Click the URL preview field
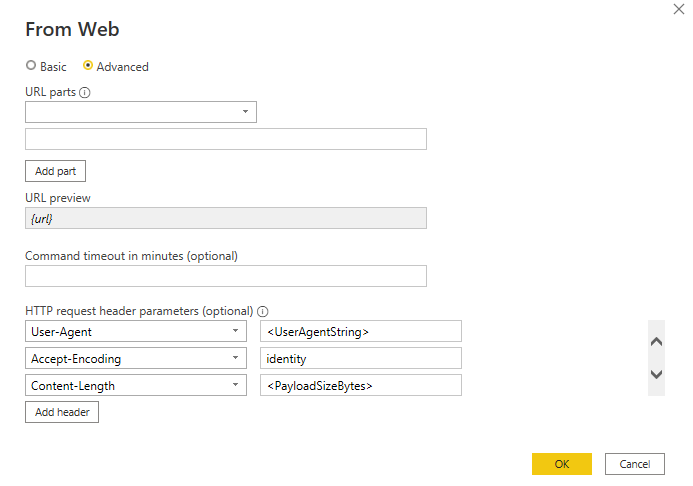Image resolution: width=693 pixels, height=486 pixels. pos(226,218)
